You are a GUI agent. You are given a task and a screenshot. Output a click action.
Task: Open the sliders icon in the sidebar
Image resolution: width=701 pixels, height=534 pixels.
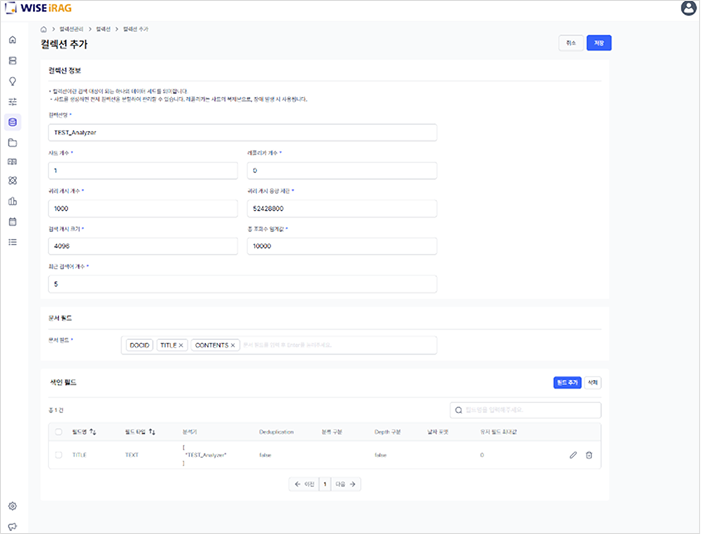click(12, 102)
